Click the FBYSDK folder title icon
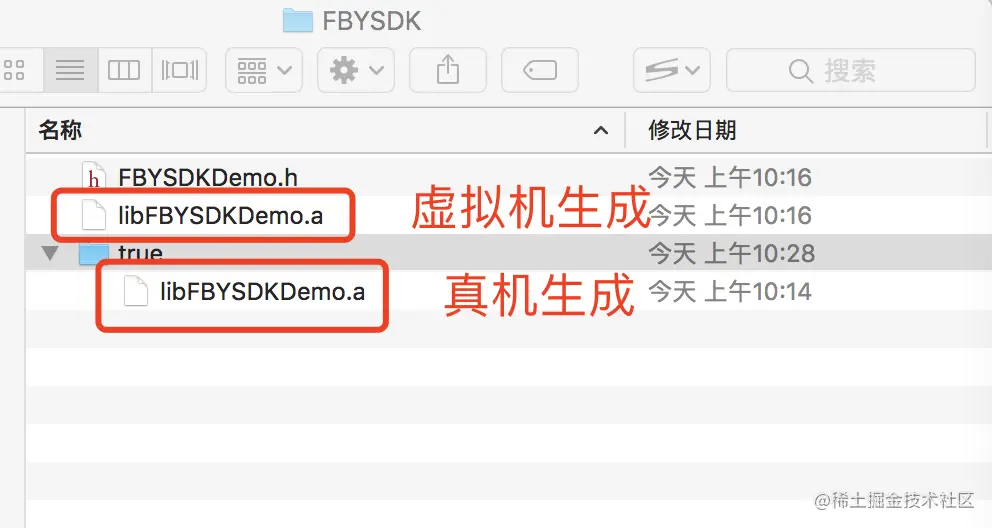The image size is (992, 528). click(x=297, y=20)
